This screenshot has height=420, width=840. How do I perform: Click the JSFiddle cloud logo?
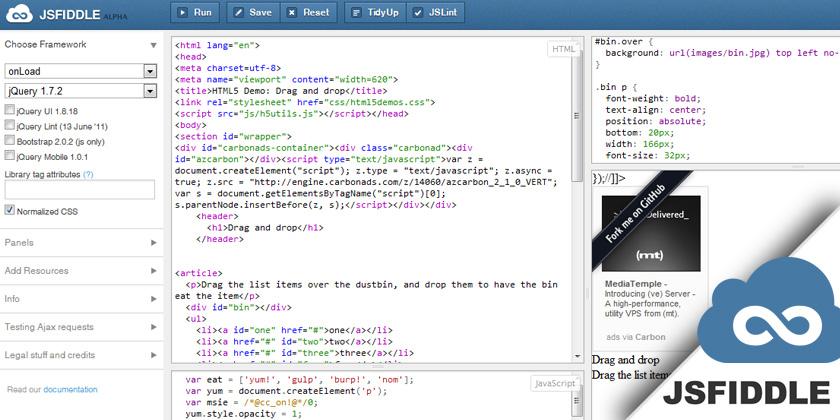20,13
